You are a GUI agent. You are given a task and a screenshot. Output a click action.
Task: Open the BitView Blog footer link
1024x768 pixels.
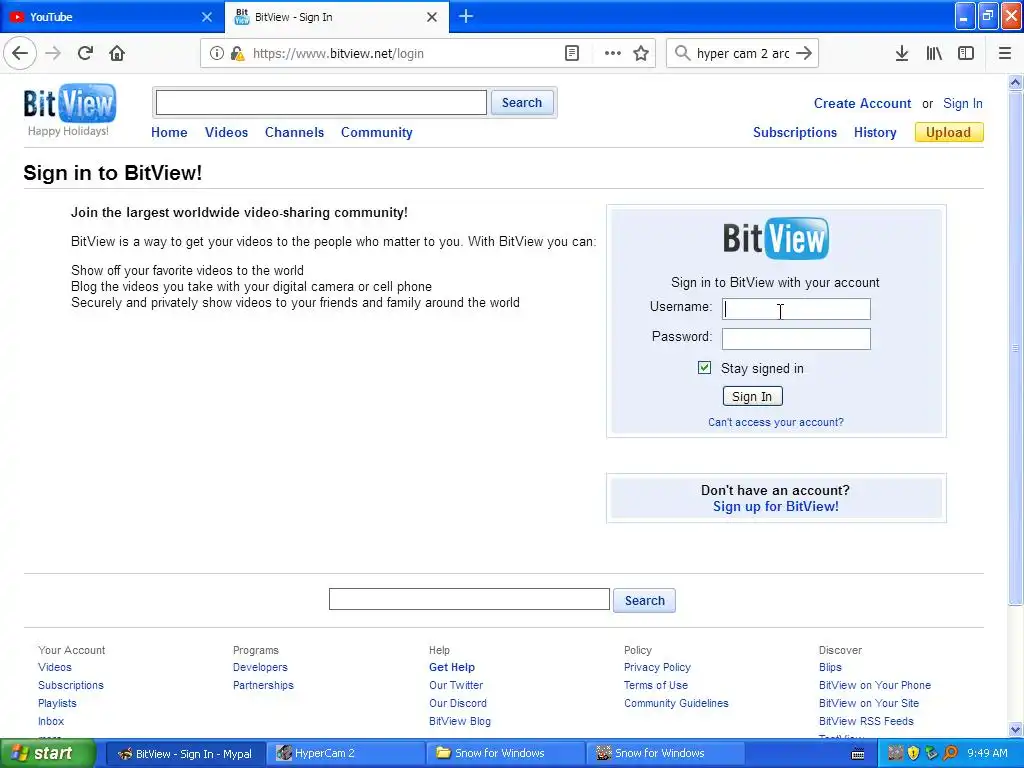click(460, 722)
